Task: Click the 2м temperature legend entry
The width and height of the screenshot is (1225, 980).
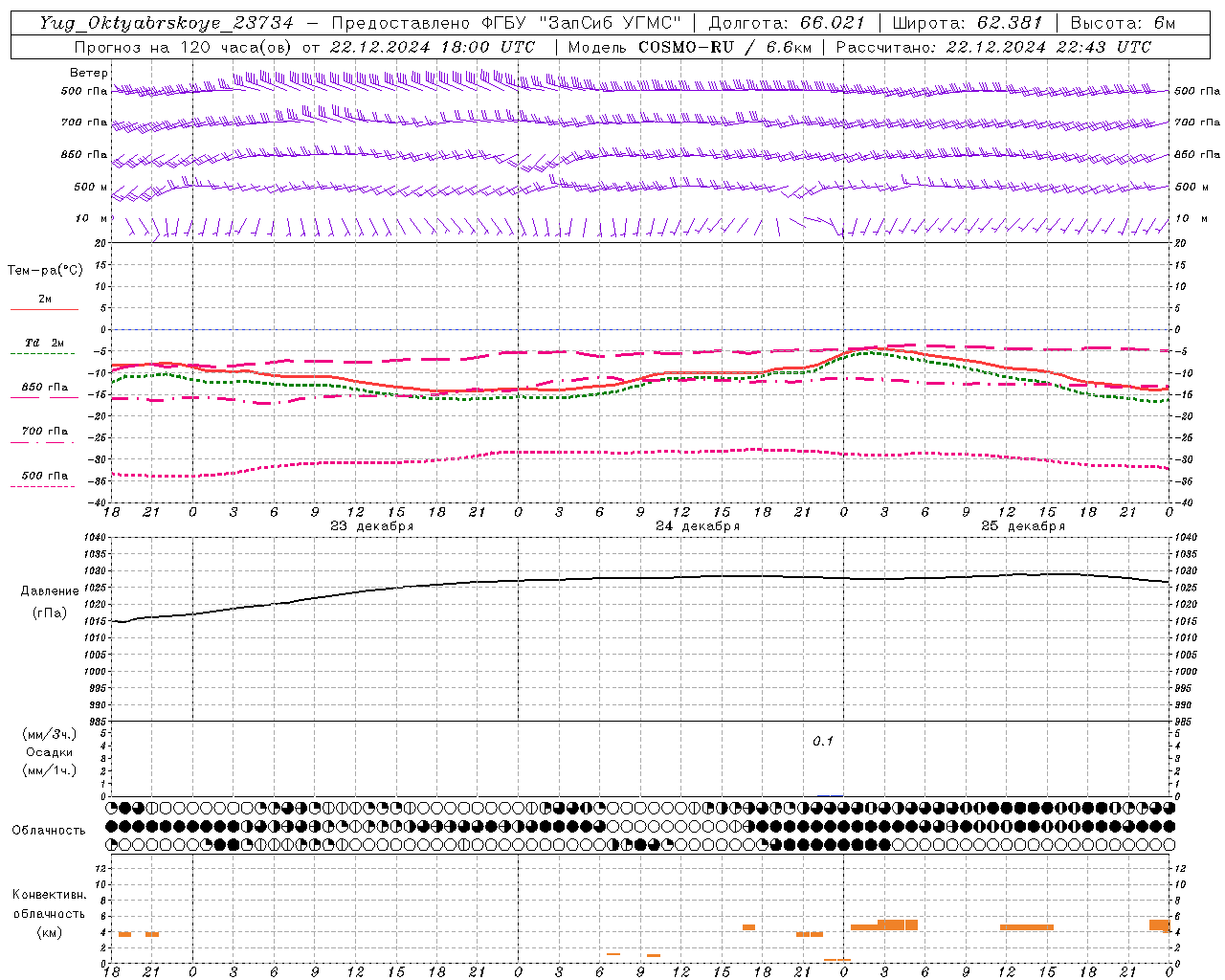Action: click(45, 299)
